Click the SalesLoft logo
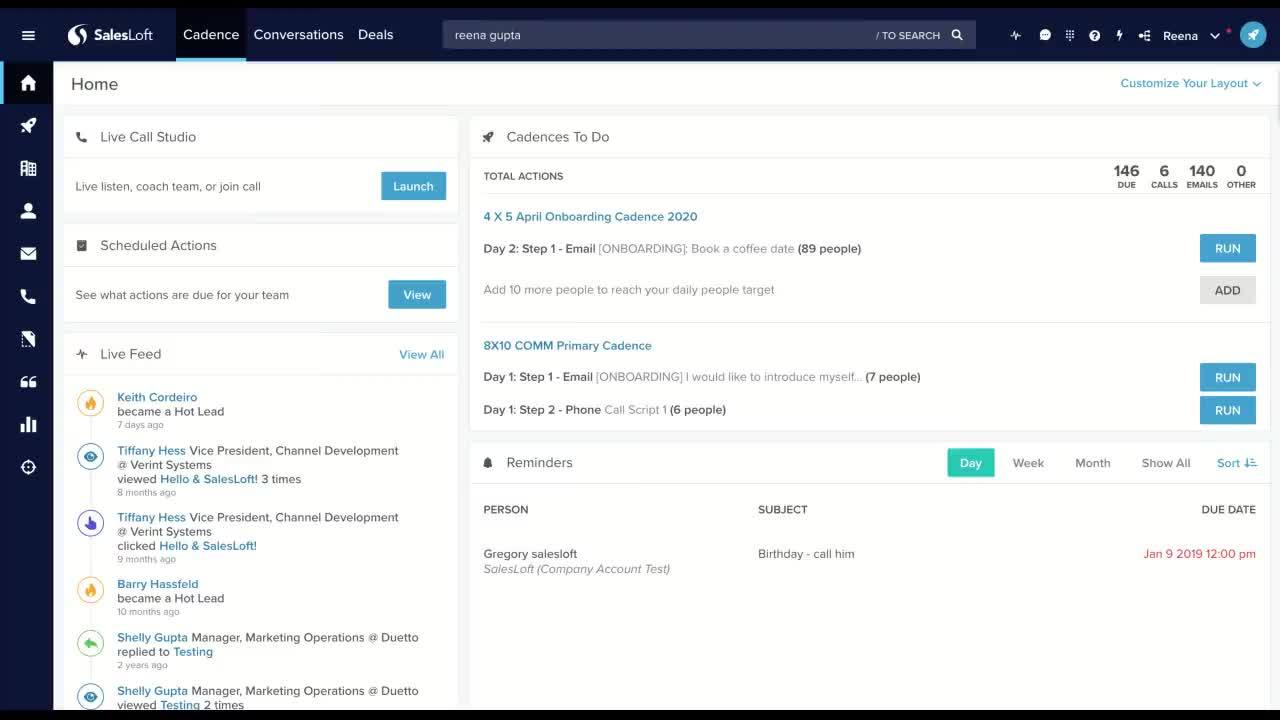Viewport: 1280px width, 720px height. (110, 35)
